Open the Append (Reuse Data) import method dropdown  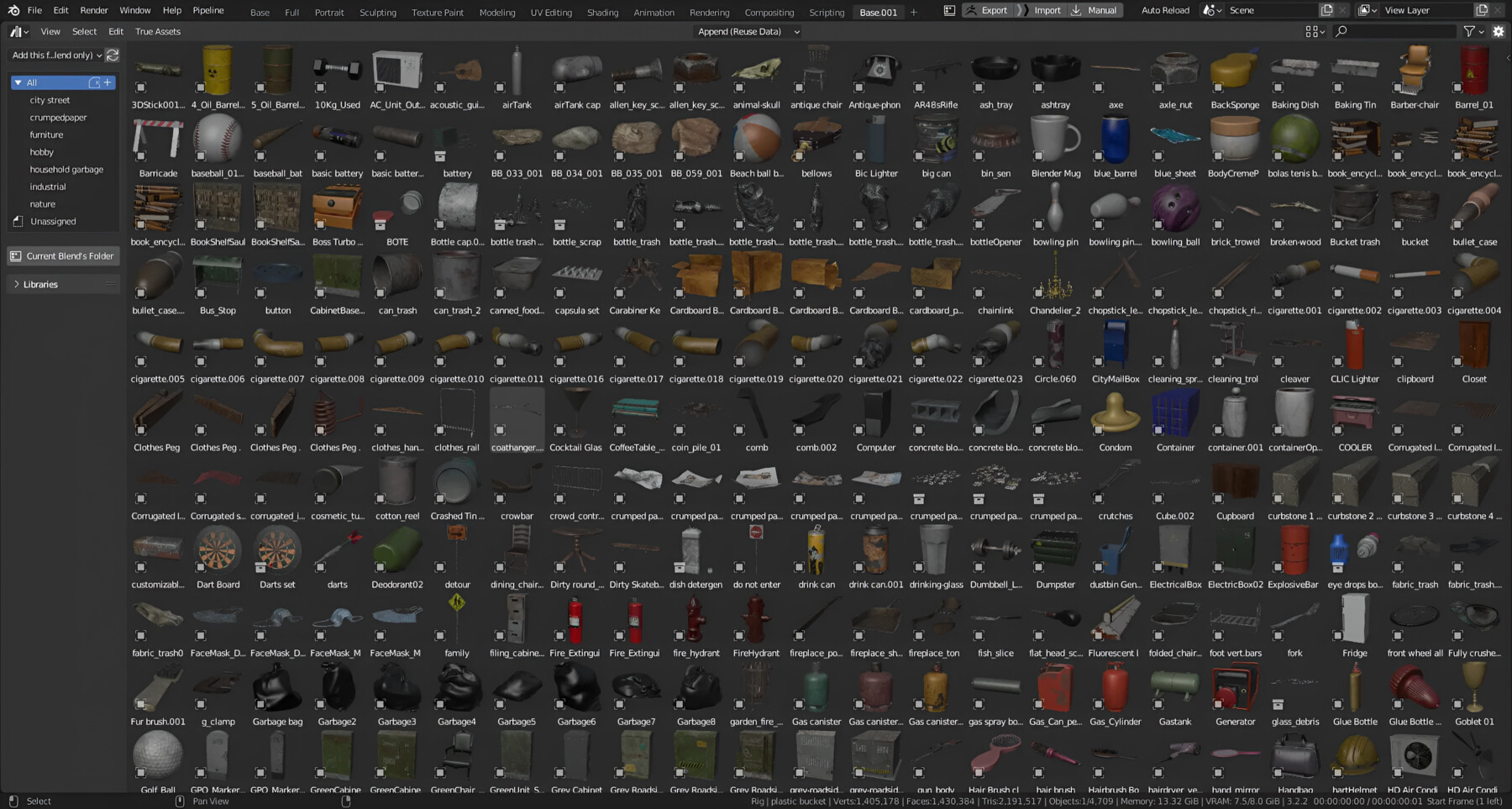(x=748, y=31)
